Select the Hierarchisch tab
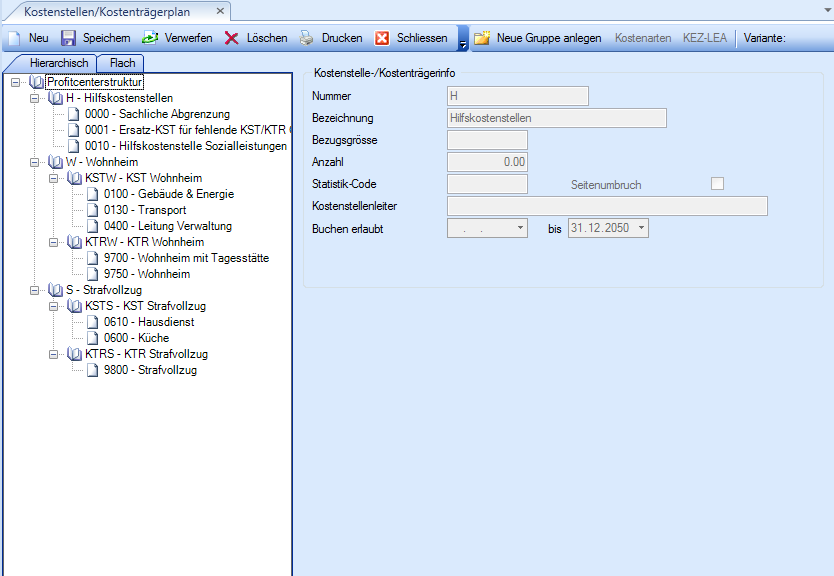Screen dimensions: 834x576 click(x=59, y=63)
